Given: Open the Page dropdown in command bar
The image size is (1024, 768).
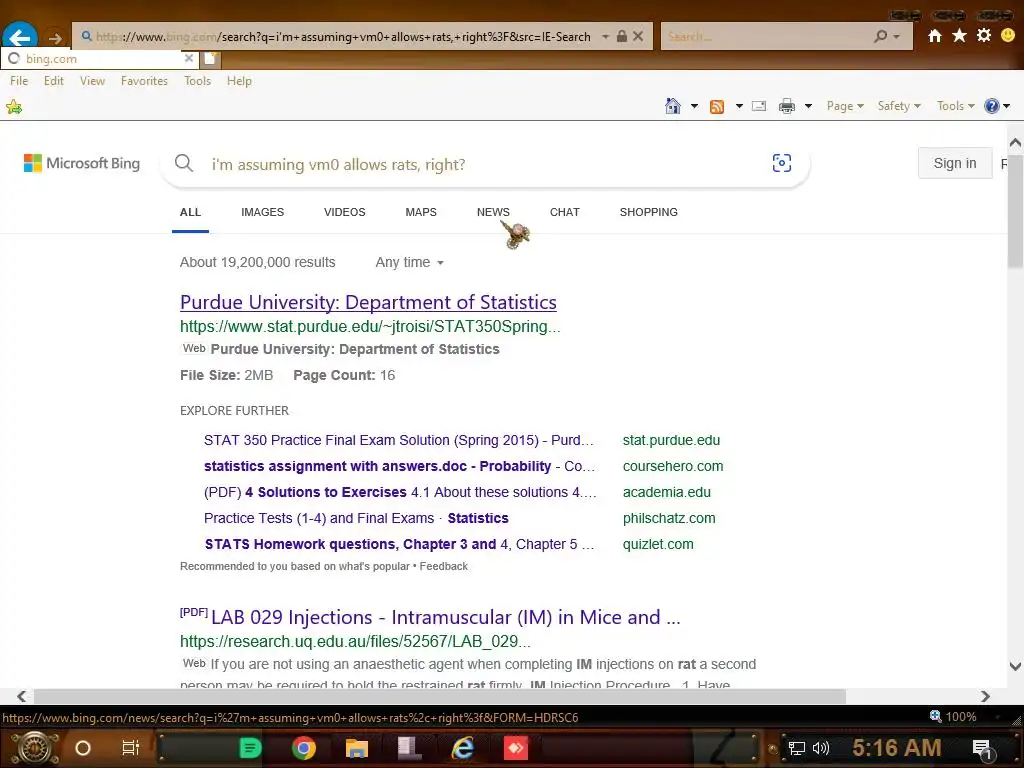Looking at the screenshot, I should point(845,106).
